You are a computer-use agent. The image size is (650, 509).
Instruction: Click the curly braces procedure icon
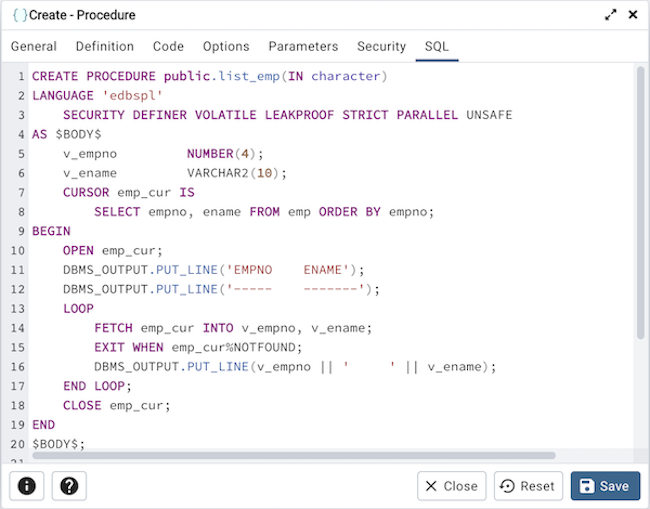19,15
